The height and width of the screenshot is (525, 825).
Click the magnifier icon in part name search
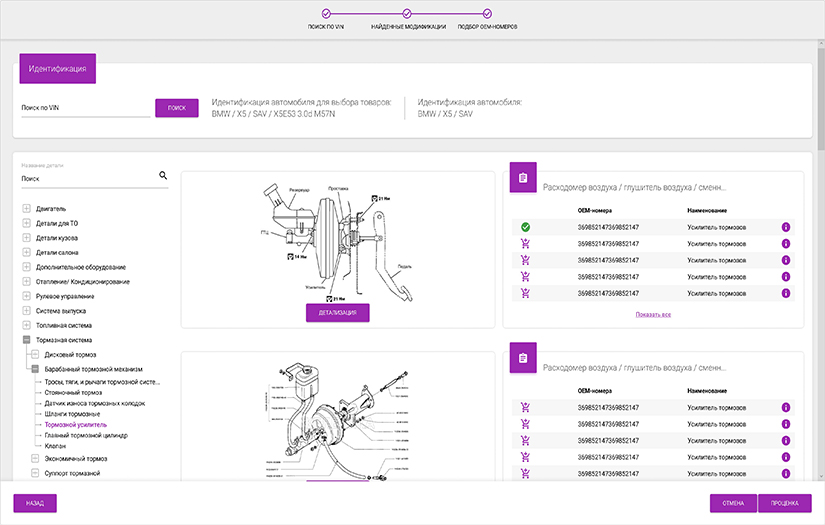[x=163, y=175]
